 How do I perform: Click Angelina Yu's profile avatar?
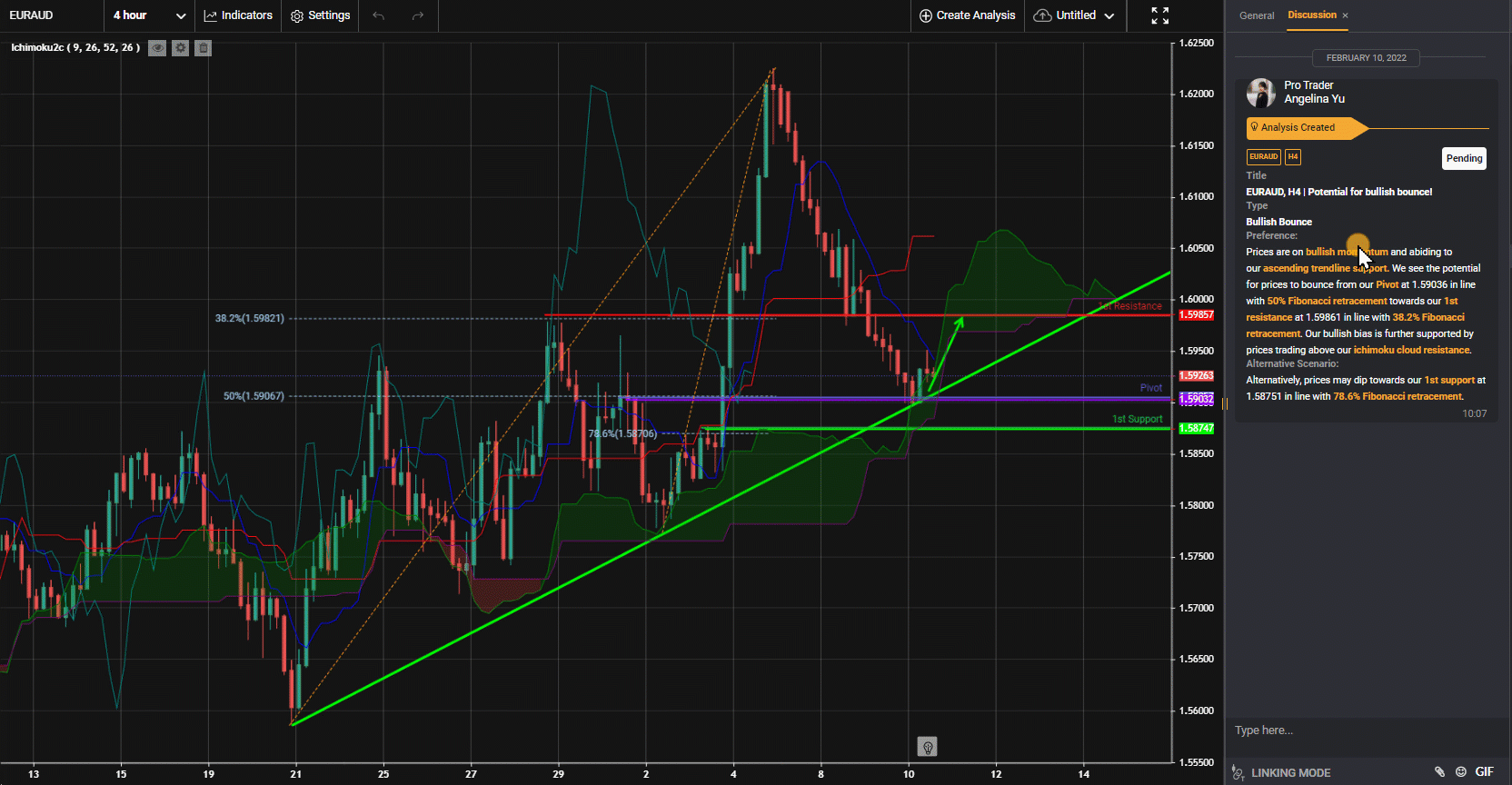click(1261, 93)
